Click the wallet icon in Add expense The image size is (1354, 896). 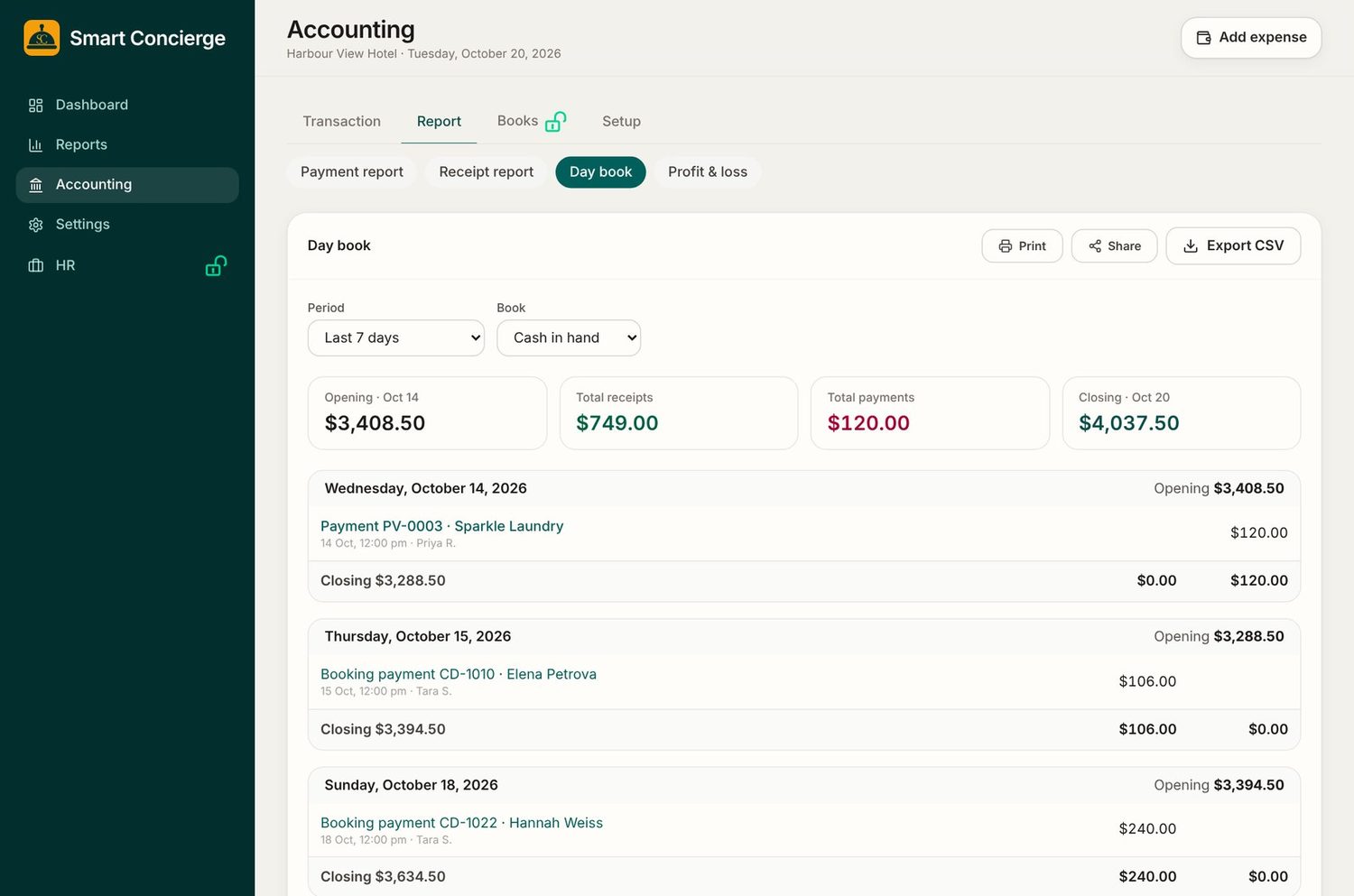pos(1203,38)
